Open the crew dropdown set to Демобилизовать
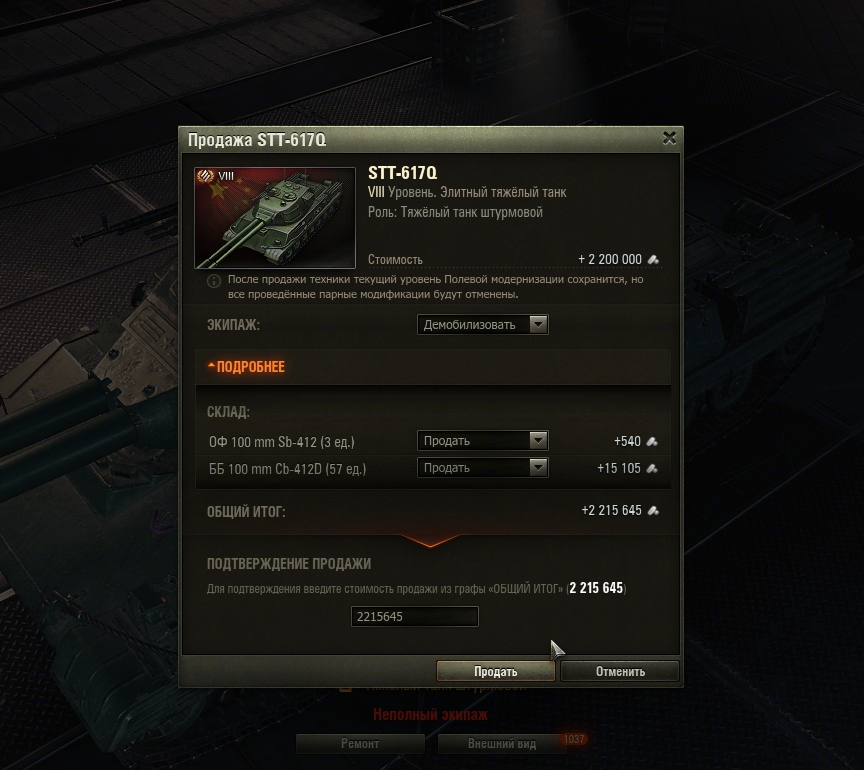 click(483, 325)
